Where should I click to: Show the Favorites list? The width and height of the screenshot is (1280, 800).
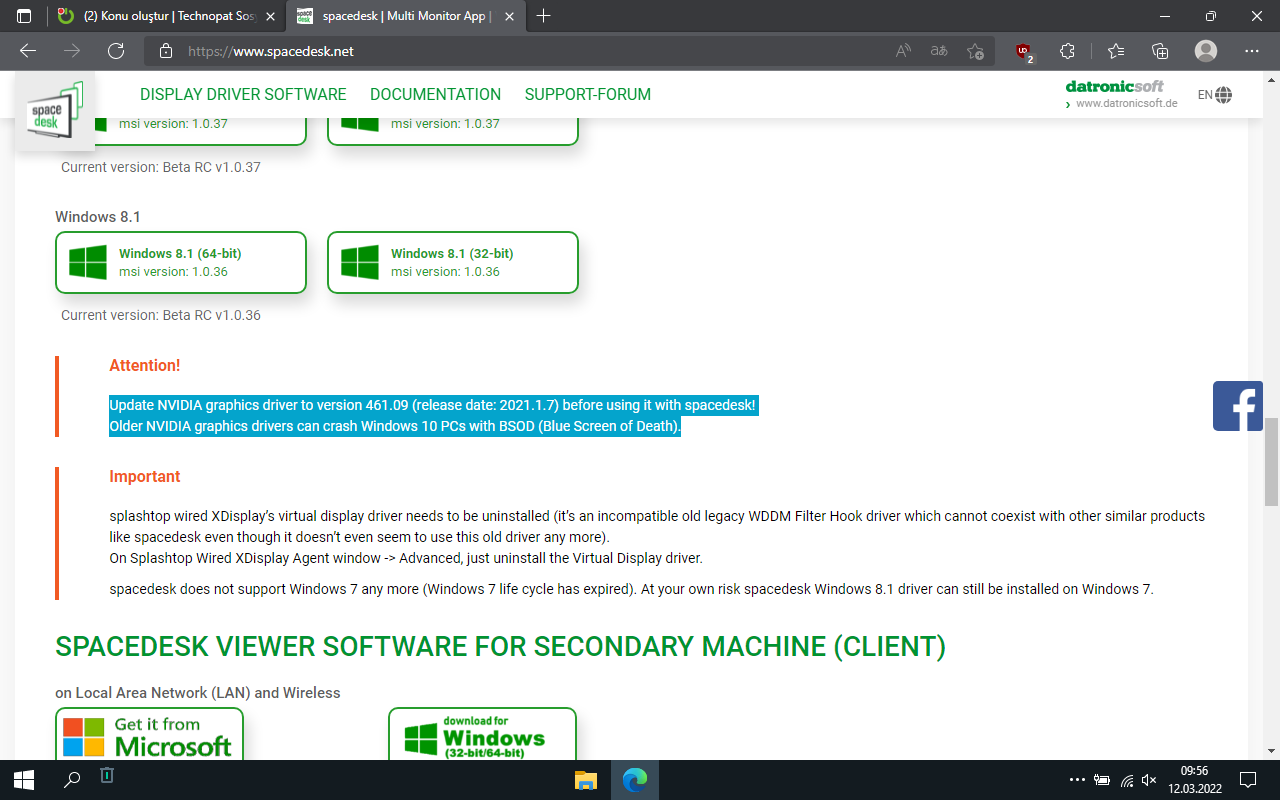(x=1116, y=51)
